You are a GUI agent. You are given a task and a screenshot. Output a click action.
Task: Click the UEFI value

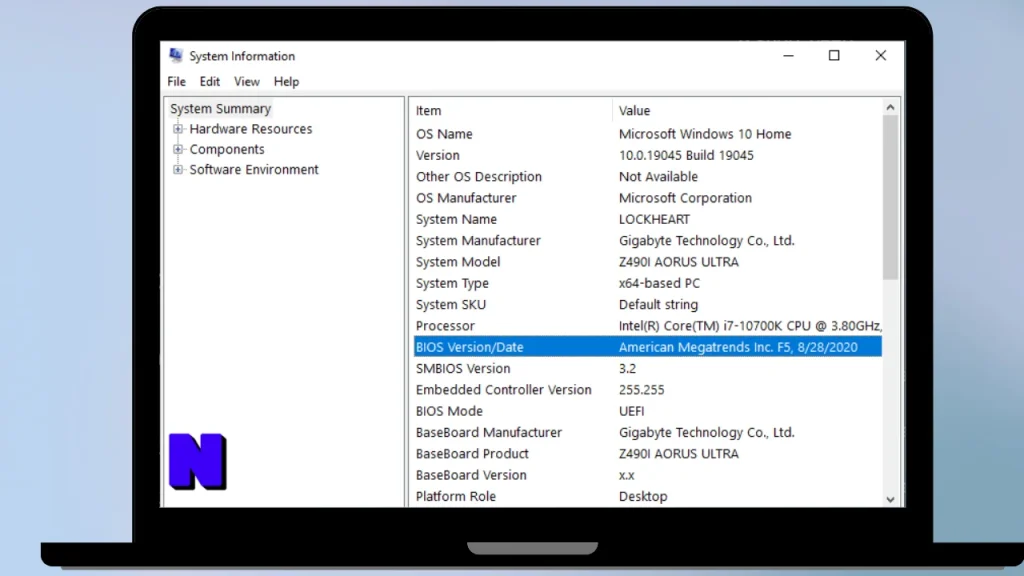tap(631, 411)
